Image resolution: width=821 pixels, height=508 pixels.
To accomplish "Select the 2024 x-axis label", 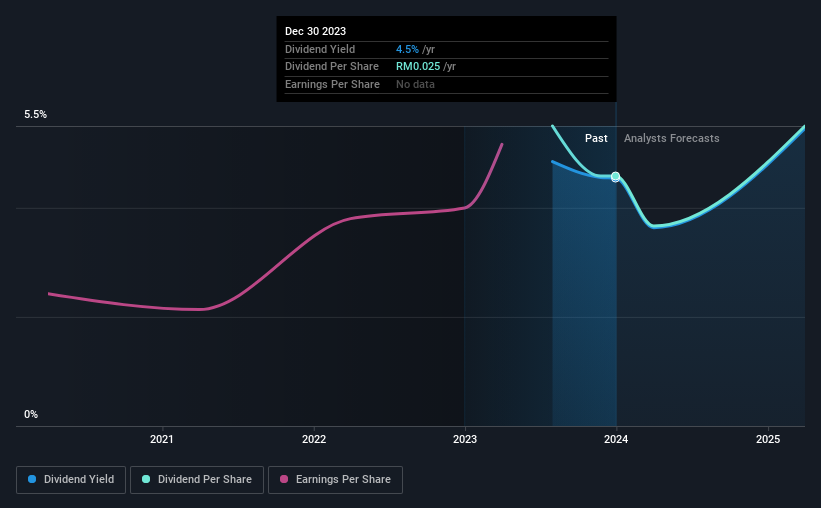I will click(x=616, y=439).
